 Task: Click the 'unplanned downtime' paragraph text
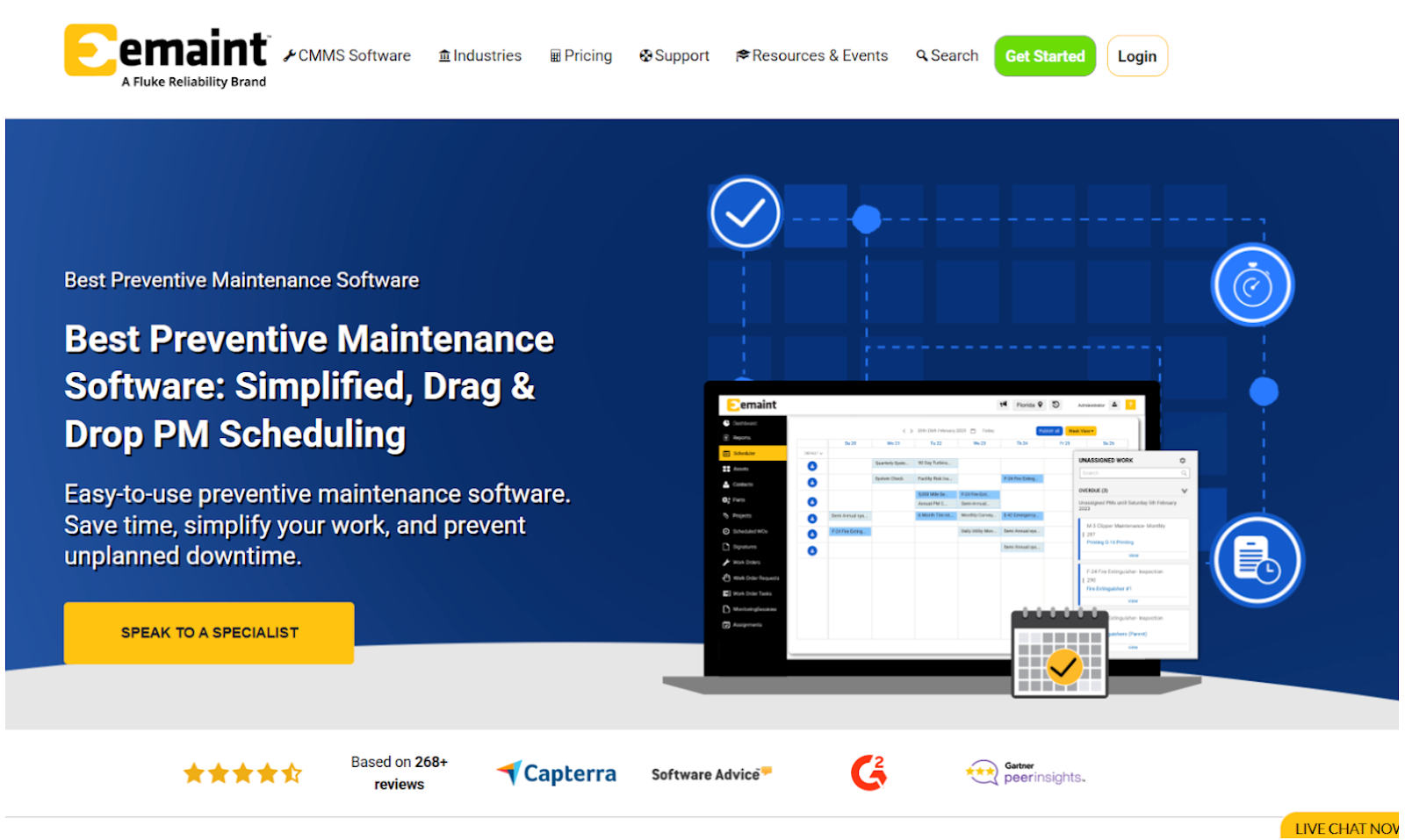(183, 556)
